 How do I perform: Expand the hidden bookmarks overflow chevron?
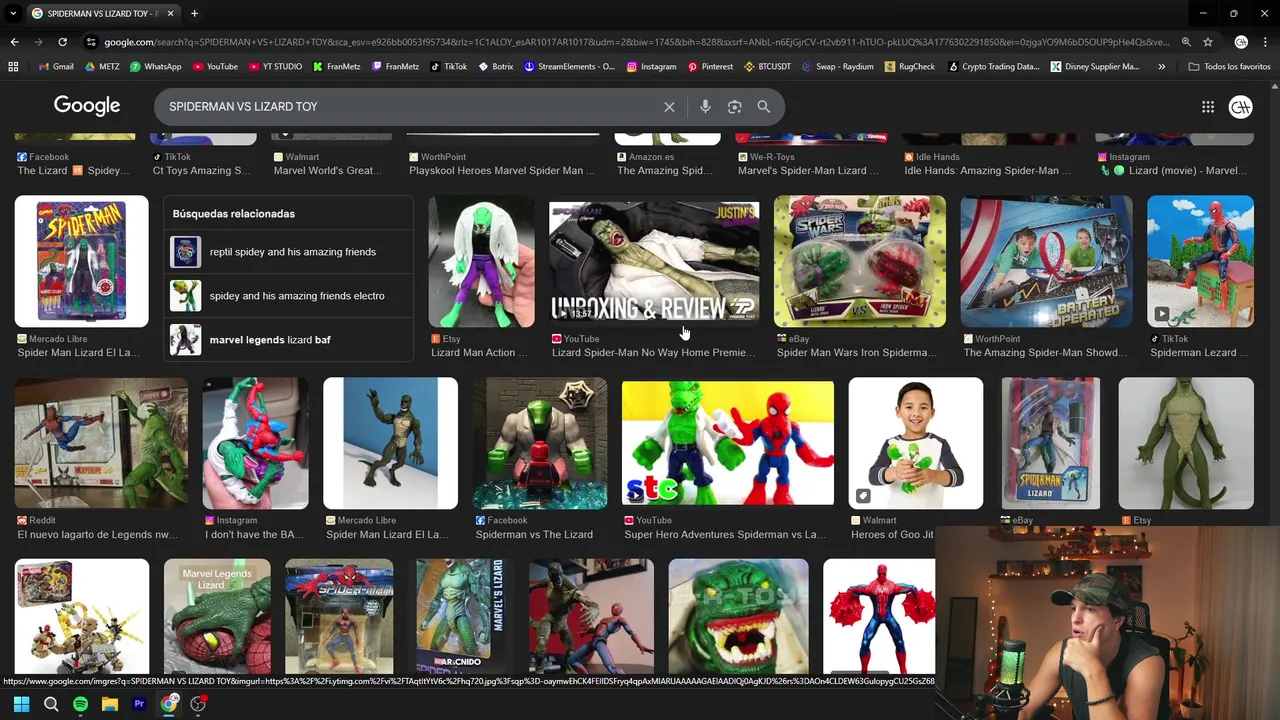tap(1161, 67)
